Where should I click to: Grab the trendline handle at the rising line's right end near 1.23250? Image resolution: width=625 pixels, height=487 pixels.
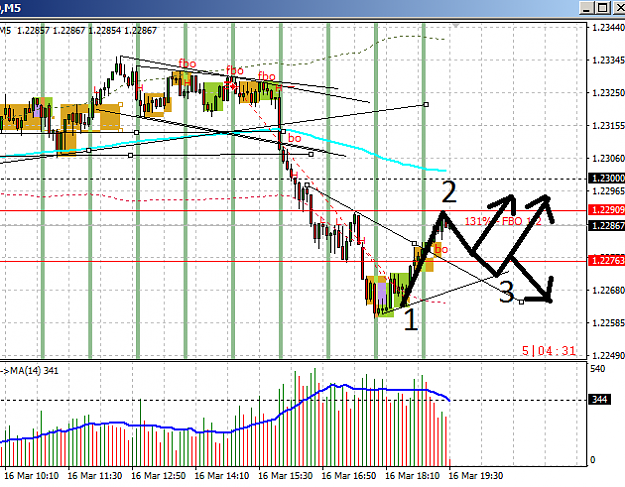pos(426,104)
